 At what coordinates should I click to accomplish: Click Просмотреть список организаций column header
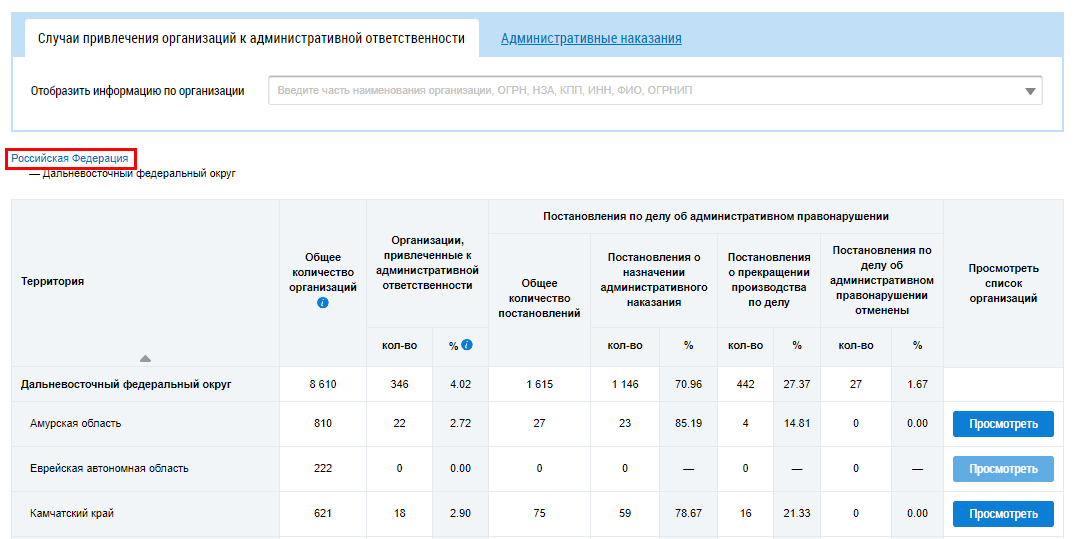[1003, 283]
